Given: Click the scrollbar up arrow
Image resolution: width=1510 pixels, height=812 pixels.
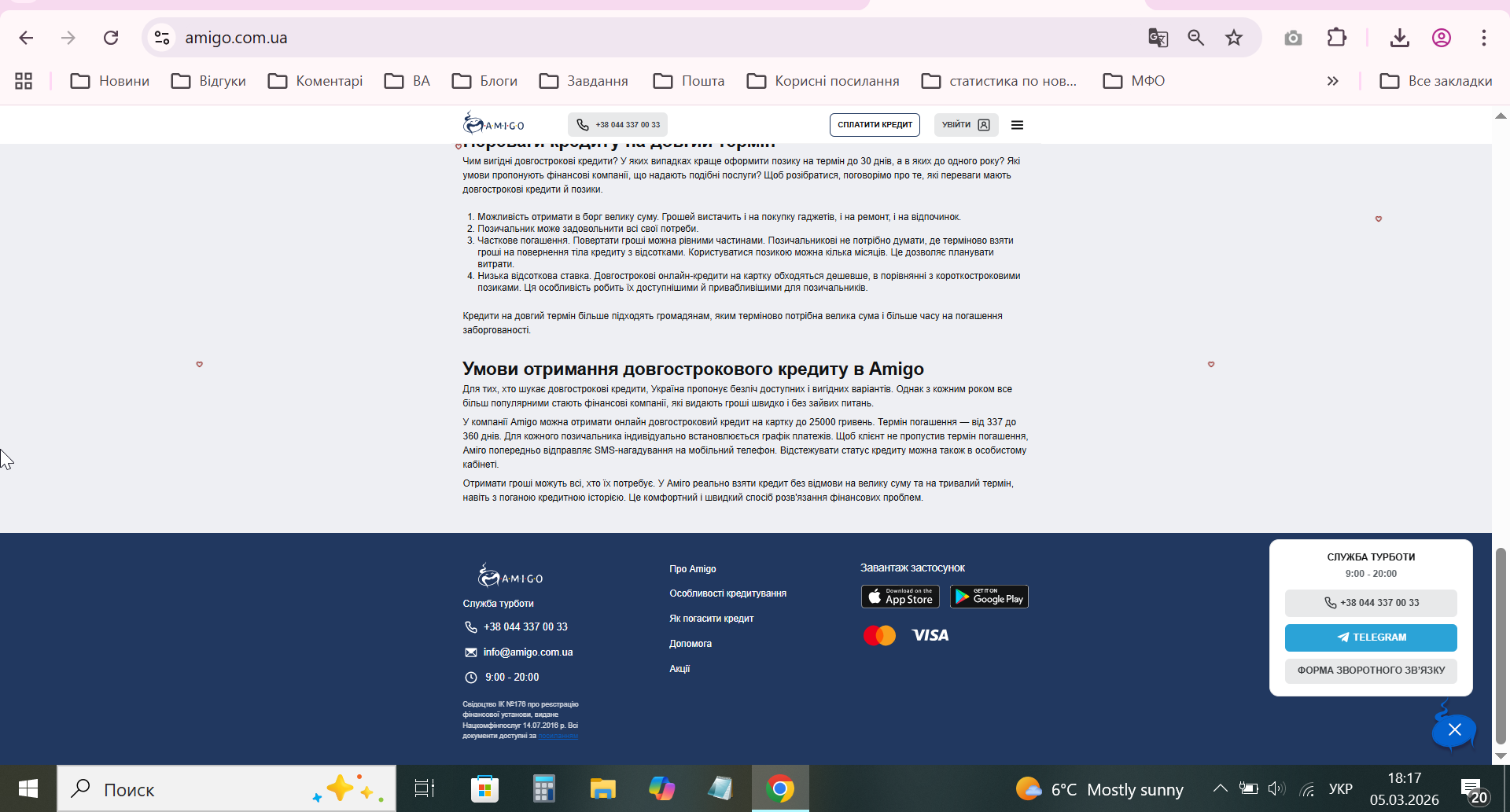Looking at the screenshot, I should (1501, 116).
